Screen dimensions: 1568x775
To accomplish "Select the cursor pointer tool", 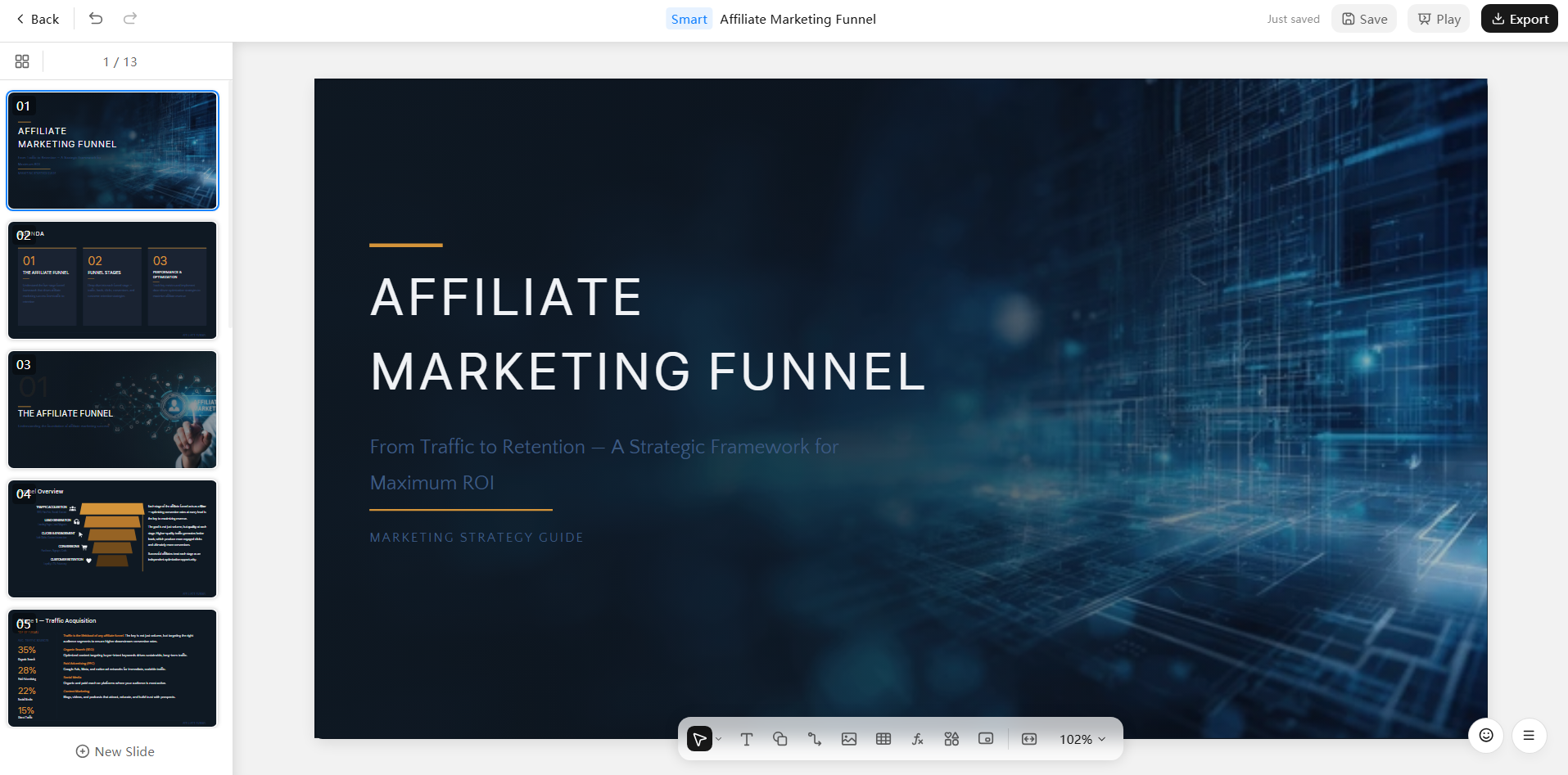I will (x=699, y=739).
